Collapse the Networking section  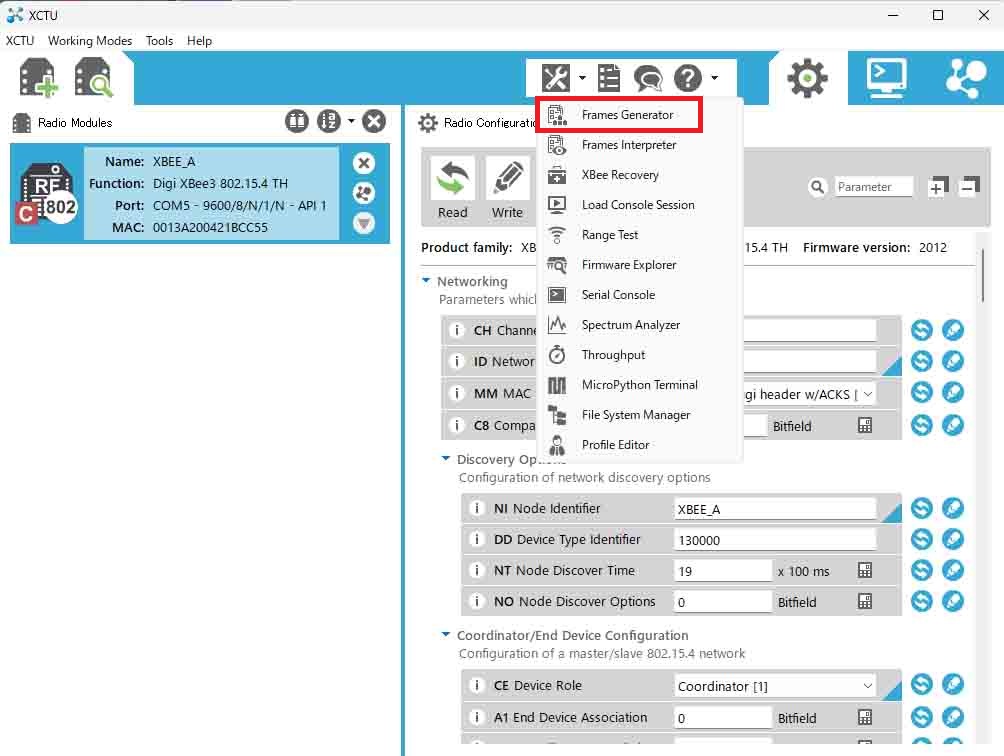coord(426,280)
